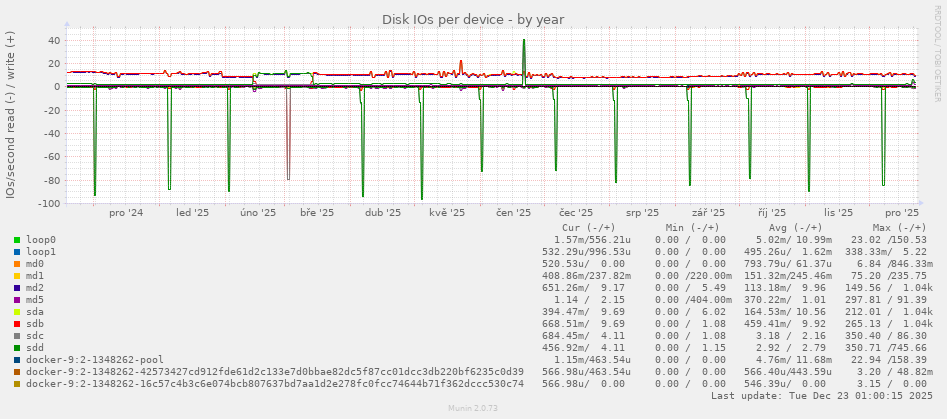Click the sdc gray legend swatch
This screenshot has width=947, height=419.
[x=17, y=336]
